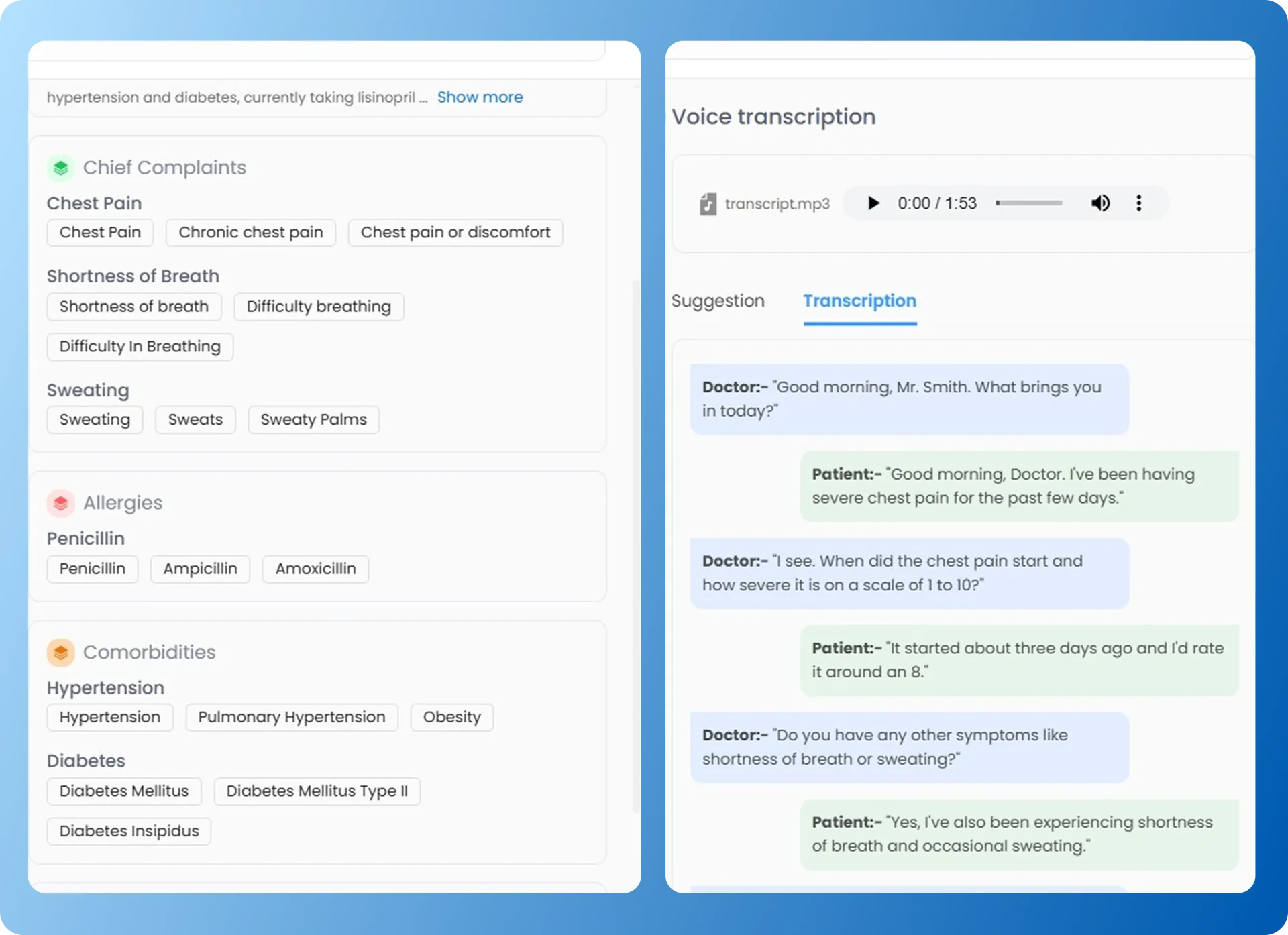
Task: Select the Chronic chest pain tag
Action: point(250,233)
